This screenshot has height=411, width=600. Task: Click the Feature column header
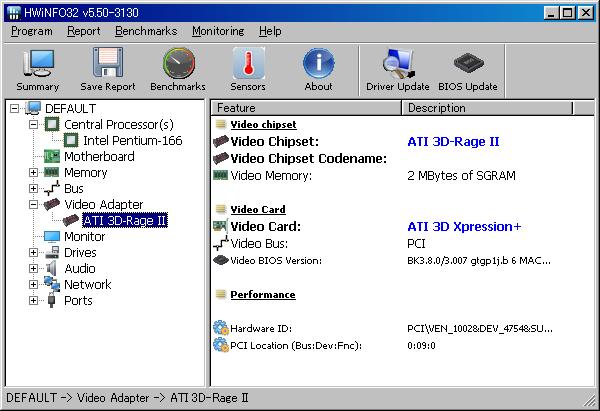pyautogui.click(x=306, y=108)
